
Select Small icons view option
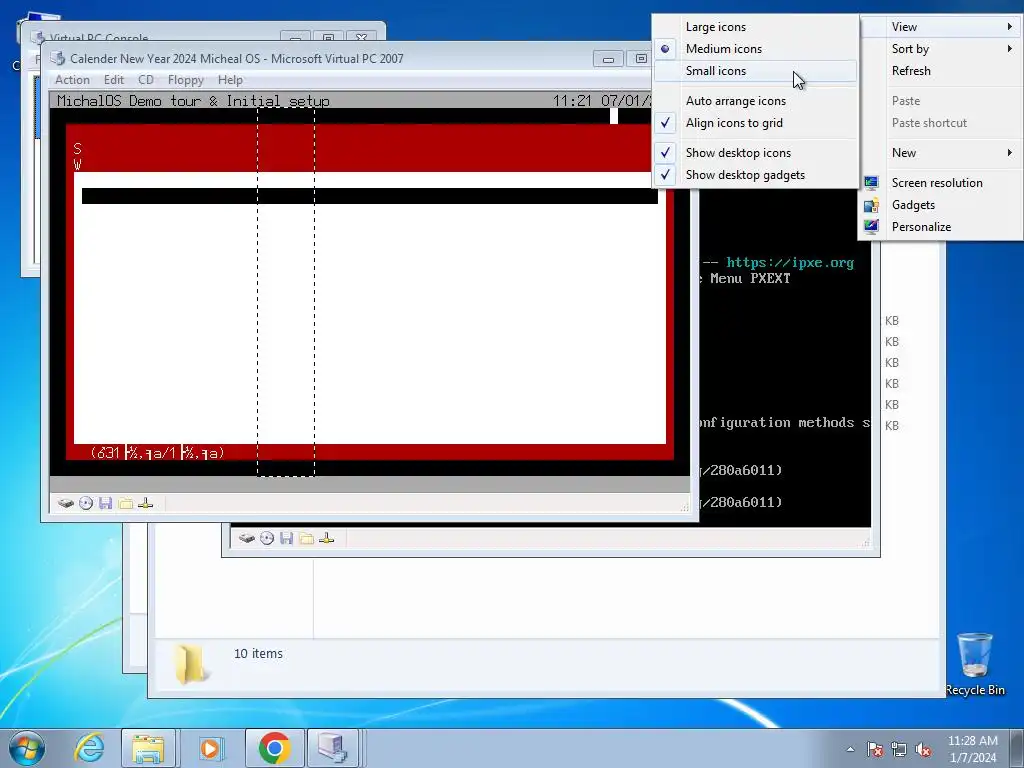click(x=756, y=71)
